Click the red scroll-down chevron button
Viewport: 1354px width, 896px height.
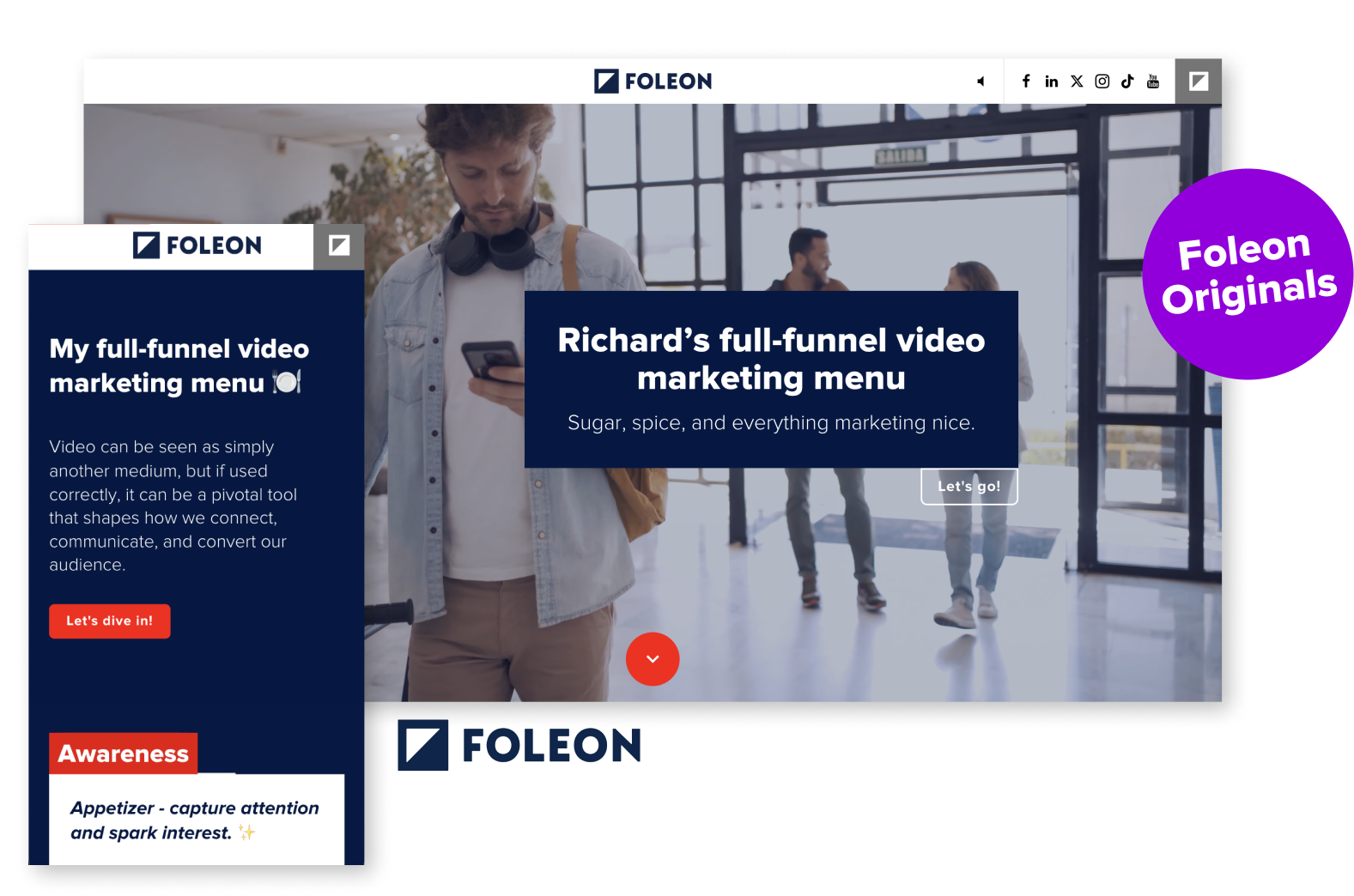[x=653, y=659]
